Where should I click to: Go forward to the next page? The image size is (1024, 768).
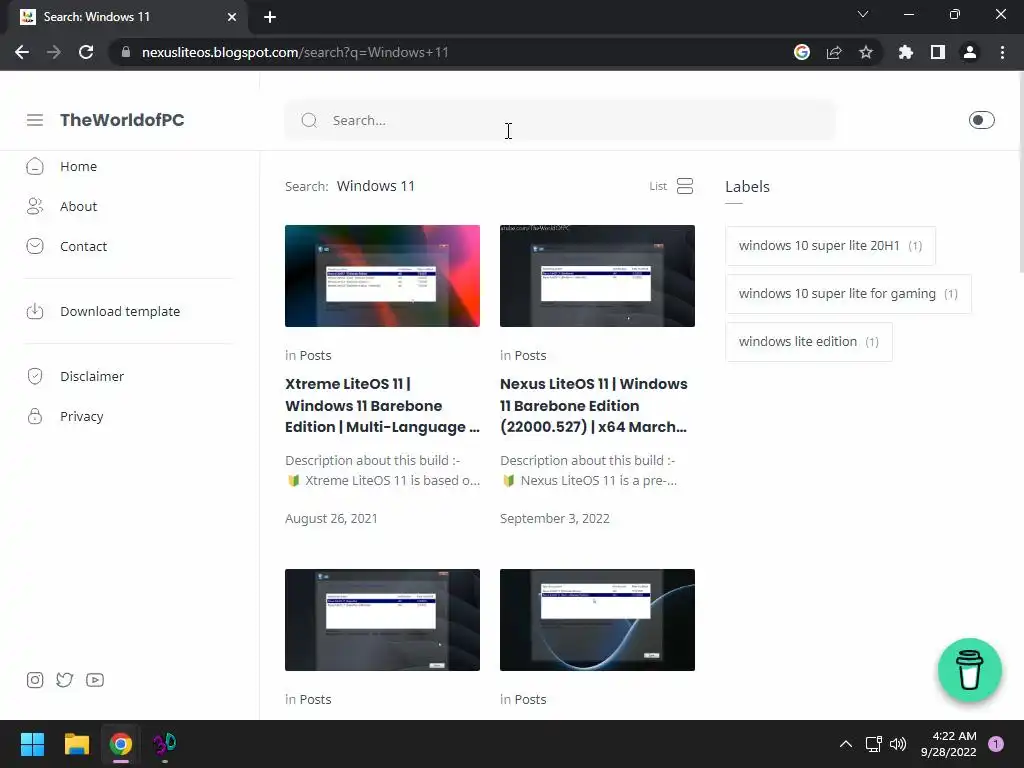point(54,52)
